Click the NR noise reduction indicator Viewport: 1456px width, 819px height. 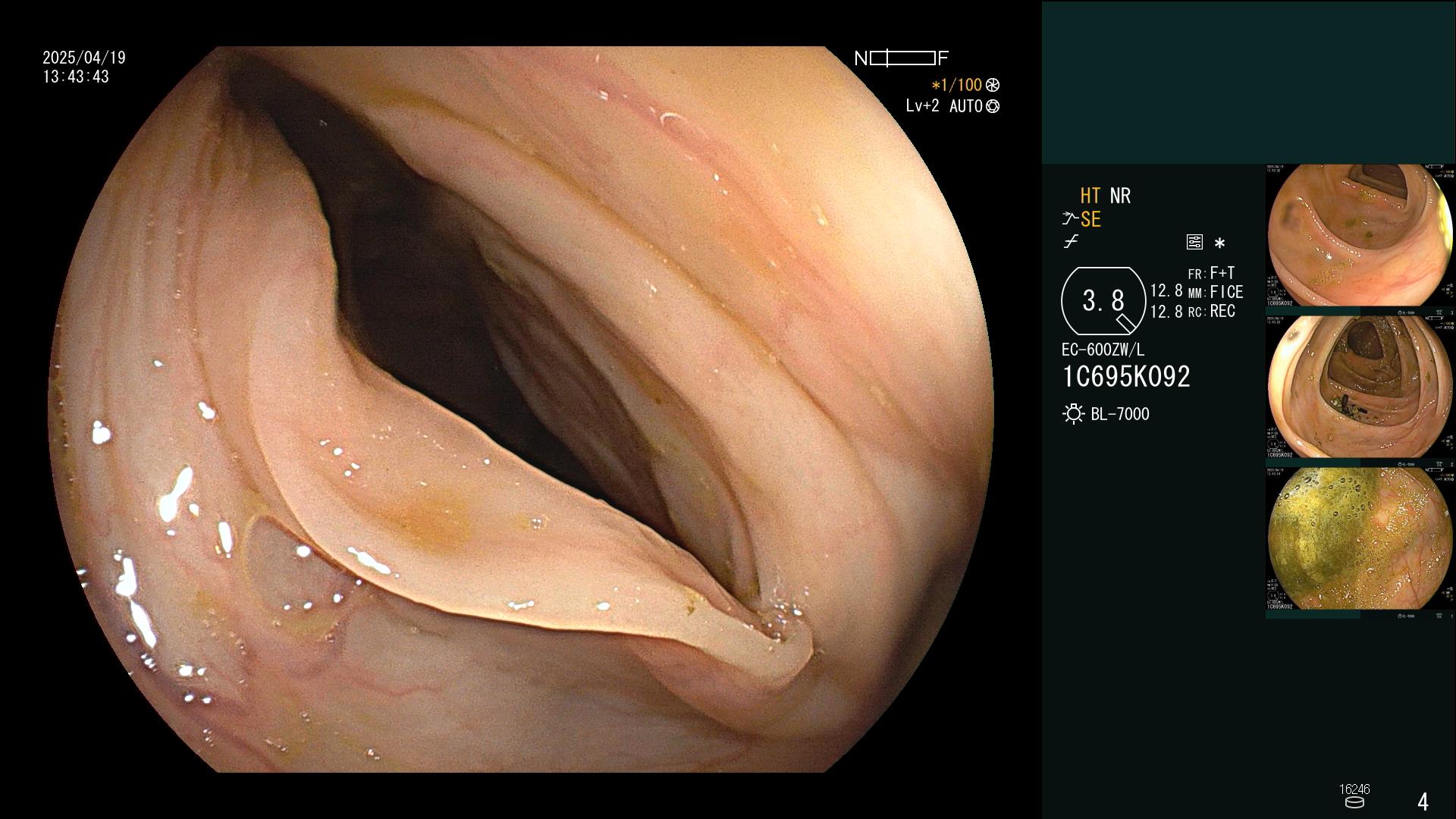pos(1120,196)
